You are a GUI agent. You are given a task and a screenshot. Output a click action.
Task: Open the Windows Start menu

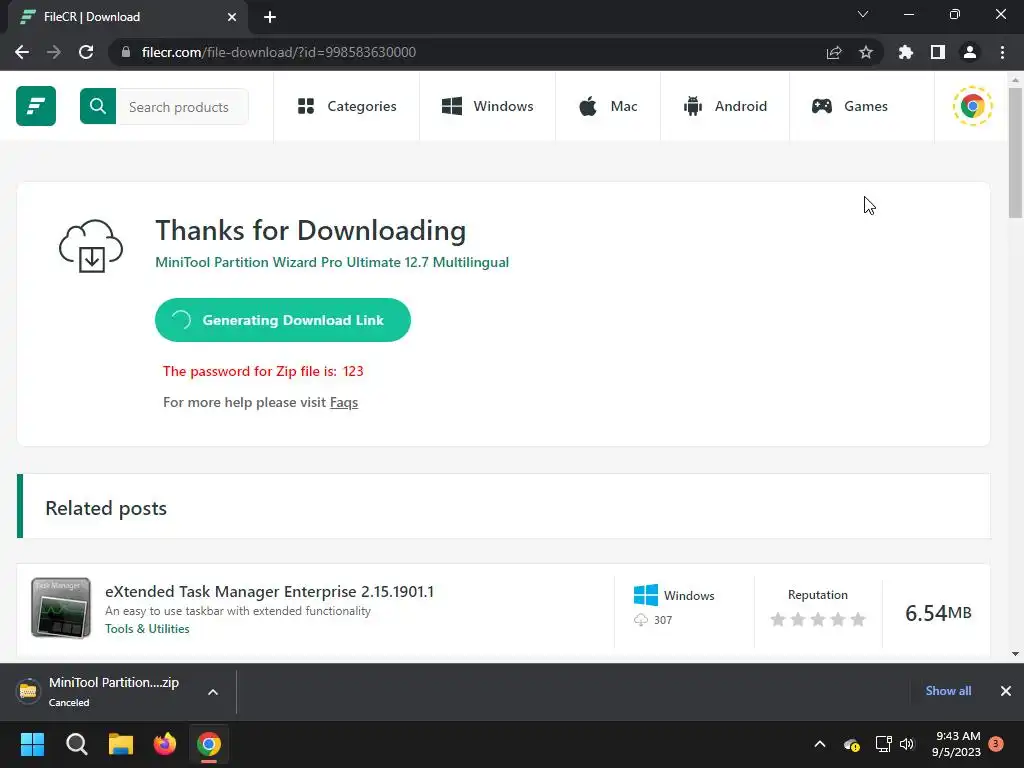click(32, 744)
